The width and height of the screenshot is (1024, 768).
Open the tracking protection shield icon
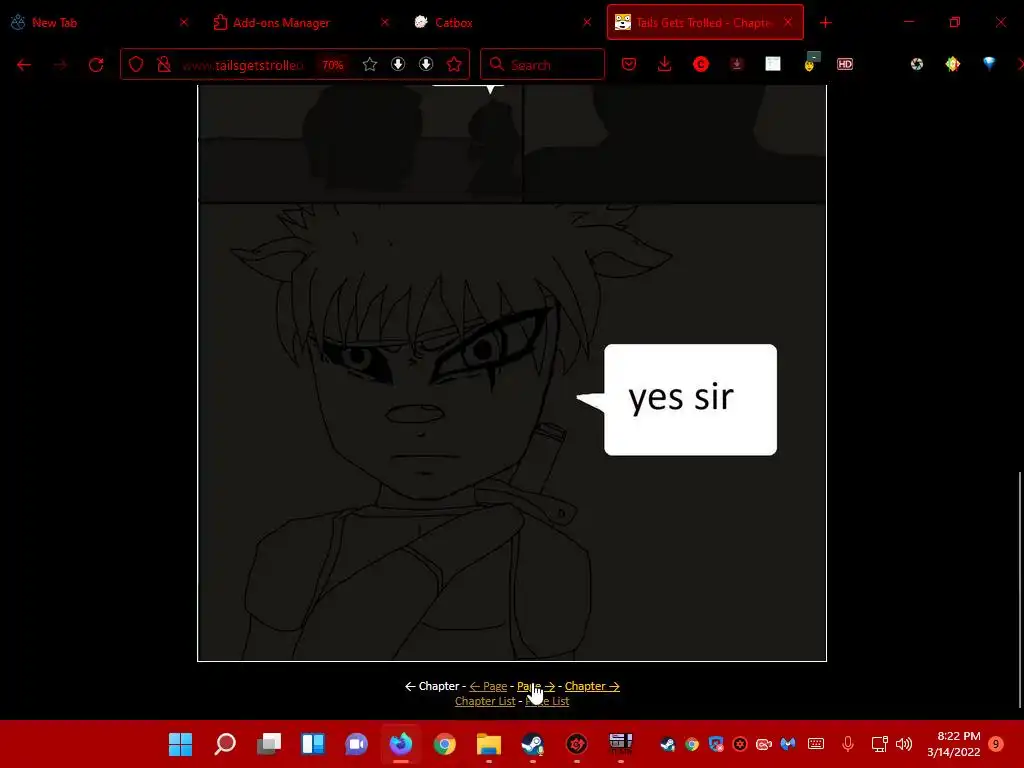[136, 64]
